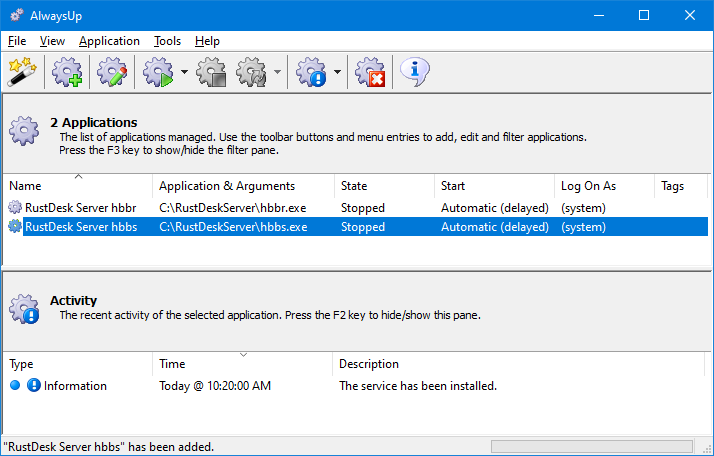The height and width of the screenshot is (456, 714).
Task: Click Stopped state of hbbs row
Action: 363,227
